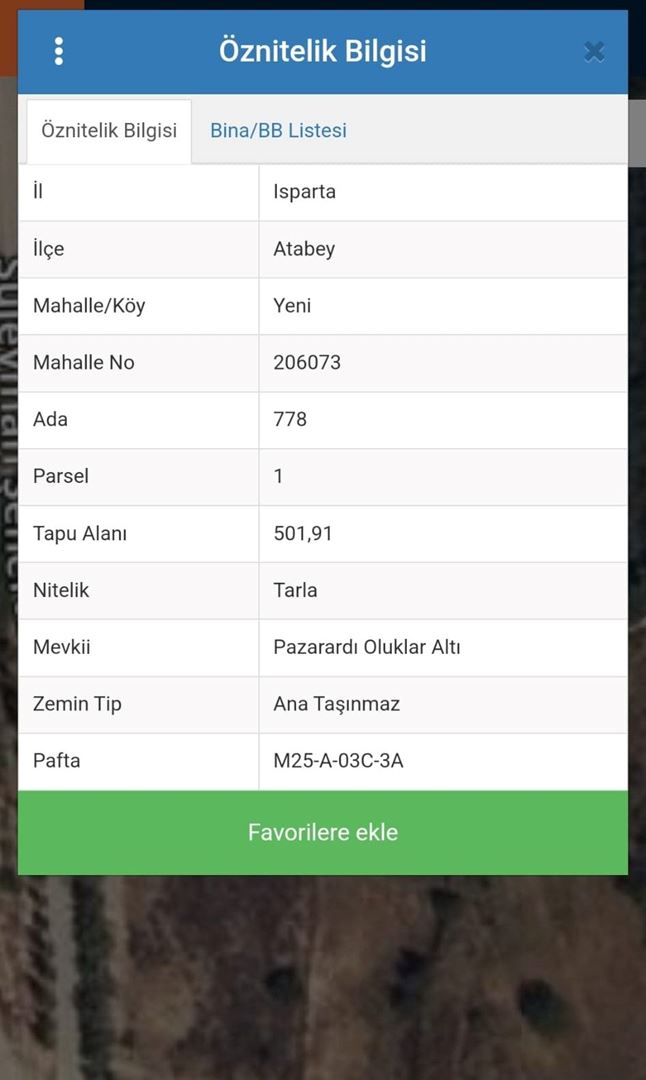Image resolution: width=646 pixels, height=1080 pixels.
Task: Open the three-dot options menu
Action: pyautogui.click(x=59, y=52)
